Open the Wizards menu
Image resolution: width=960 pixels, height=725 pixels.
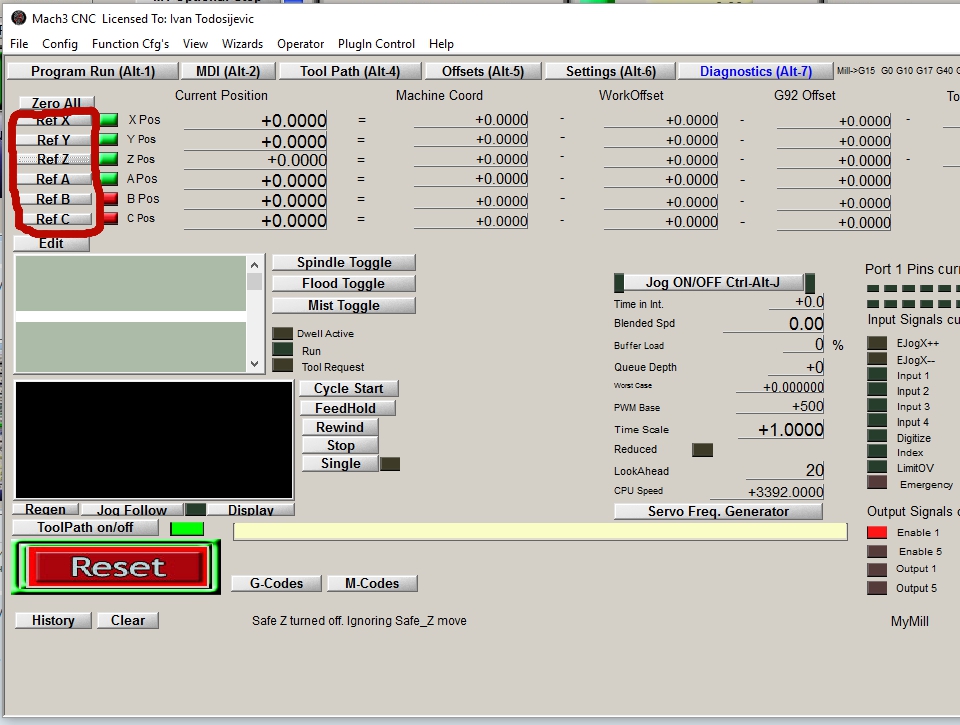click(242, 43)
